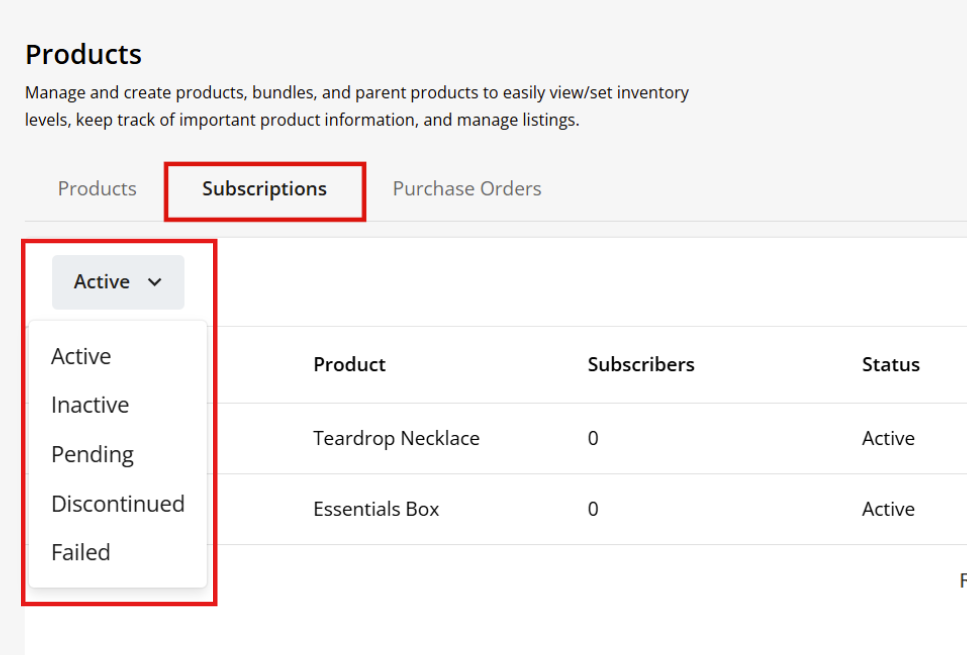Open the Teardrop Necklace subscription

[x=396, y=438]
